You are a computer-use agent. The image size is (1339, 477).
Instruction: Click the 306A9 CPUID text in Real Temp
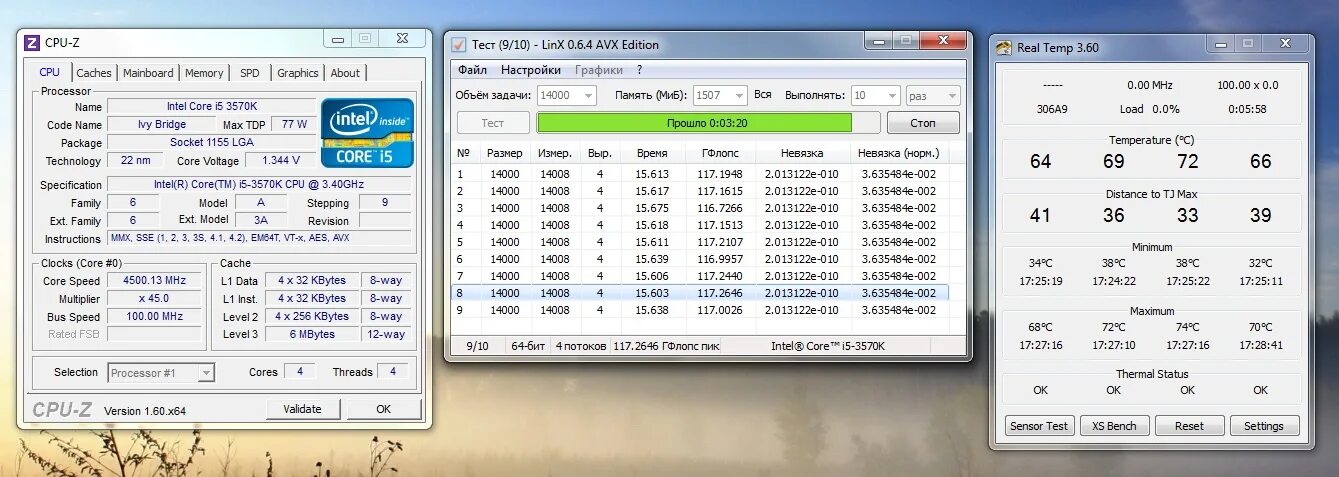click(1052, 109)
